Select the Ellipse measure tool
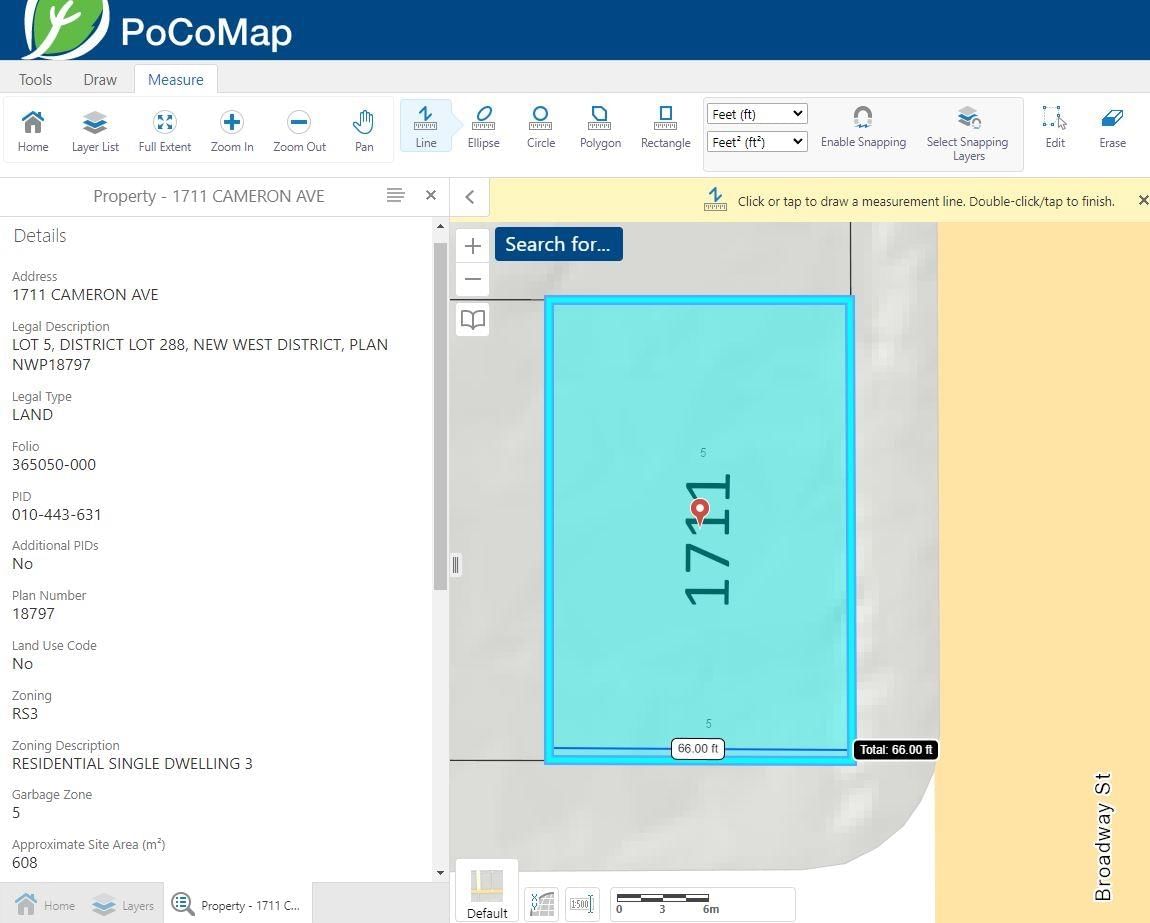The height and width of the screenshot is (923, 1150). (x=483, y=126)
